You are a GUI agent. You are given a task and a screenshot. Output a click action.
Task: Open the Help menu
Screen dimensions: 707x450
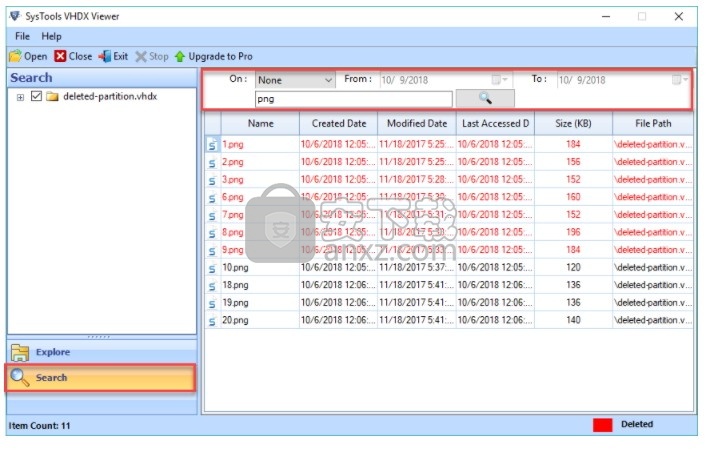point(51,37)
